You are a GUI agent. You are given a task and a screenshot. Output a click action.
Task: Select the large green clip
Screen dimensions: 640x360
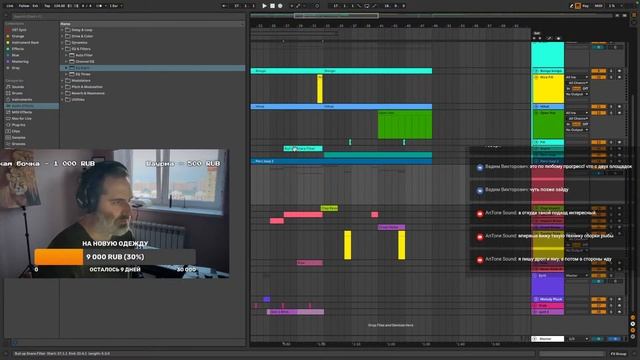pos(404,124)
